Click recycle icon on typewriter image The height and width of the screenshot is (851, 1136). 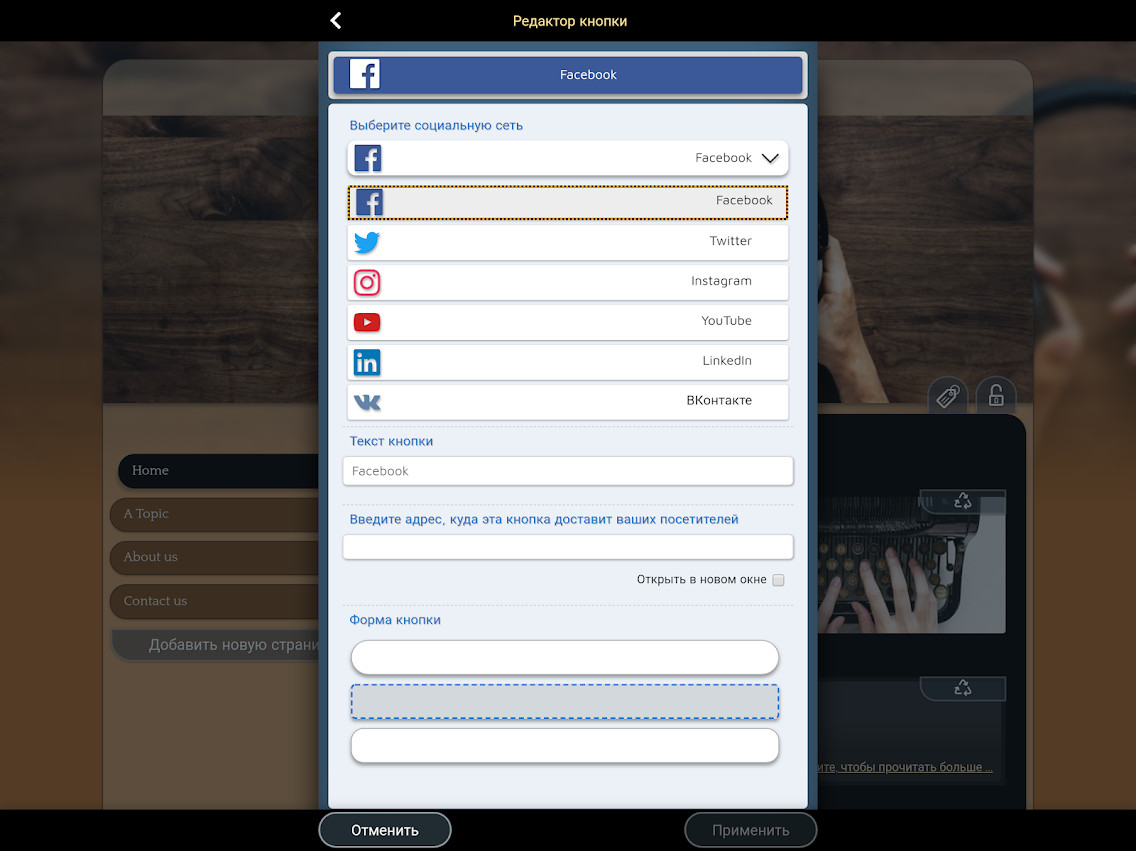pos(963,500)
